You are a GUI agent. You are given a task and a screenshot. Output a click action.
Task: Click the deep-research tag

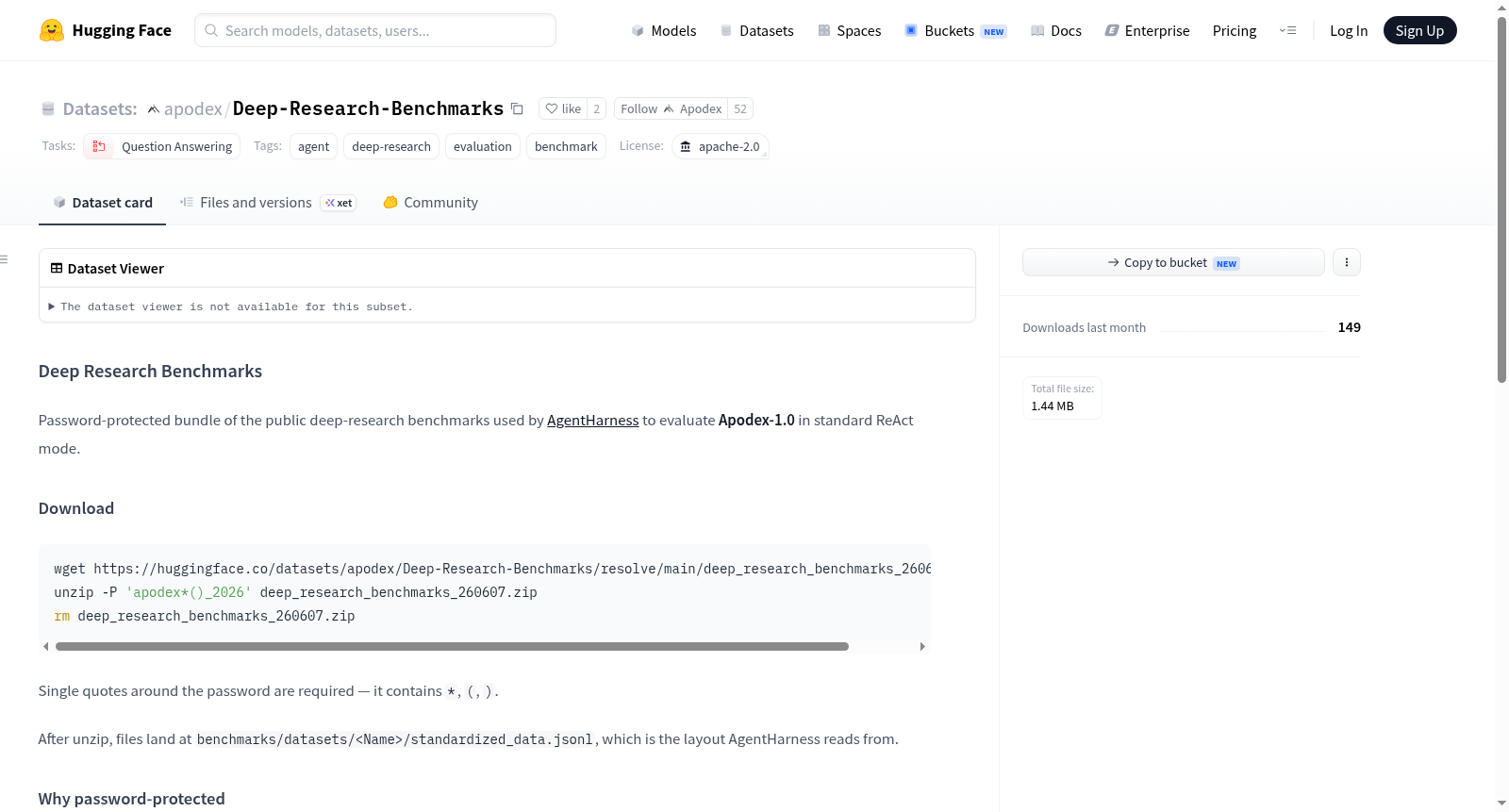tap(391, 146)
